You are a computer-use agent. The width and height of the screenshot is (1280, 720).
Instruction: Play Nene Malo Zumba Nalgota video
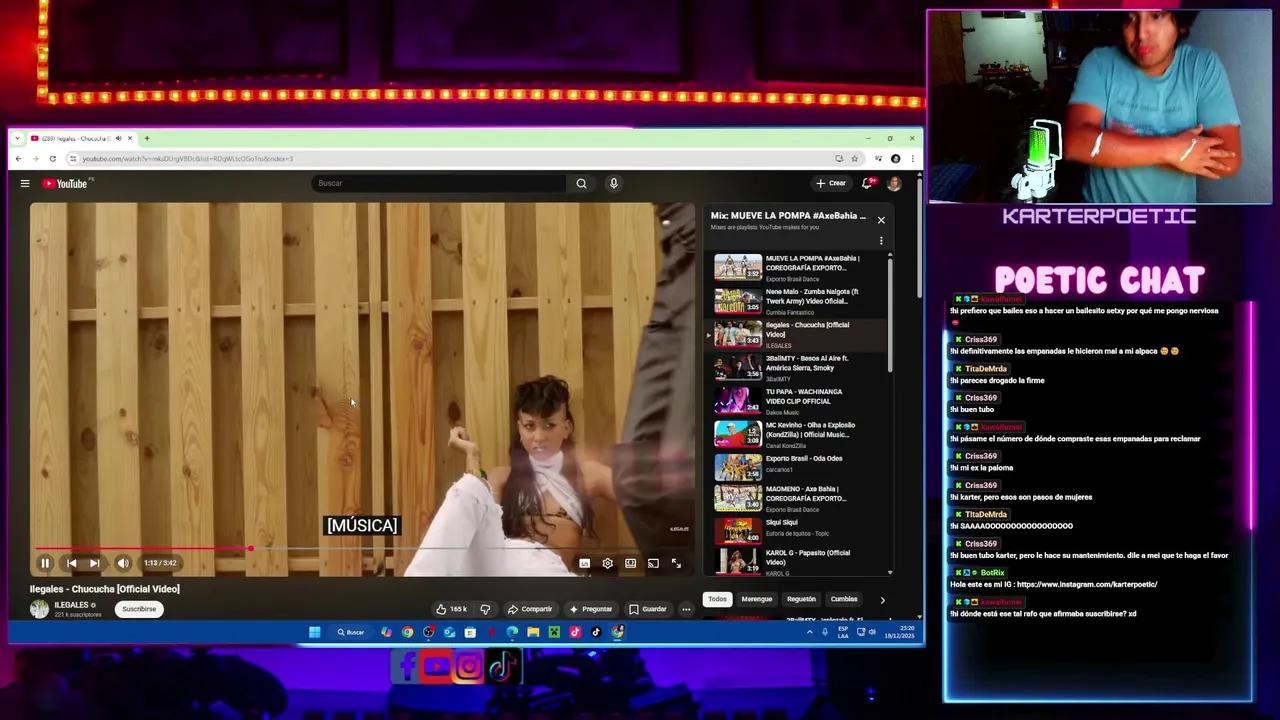[x=798, y=300]
